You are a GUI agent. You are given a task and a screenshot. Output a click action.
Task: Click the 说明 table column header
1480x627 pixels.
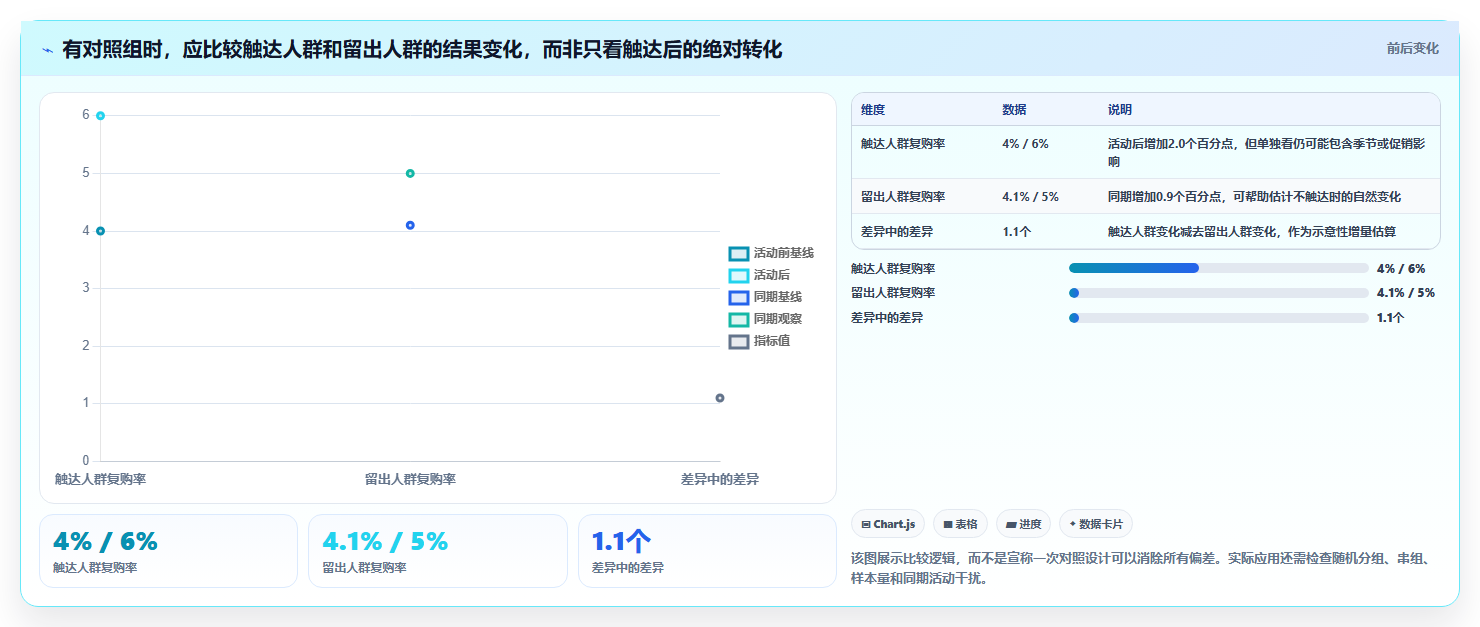click(1120, 110)
